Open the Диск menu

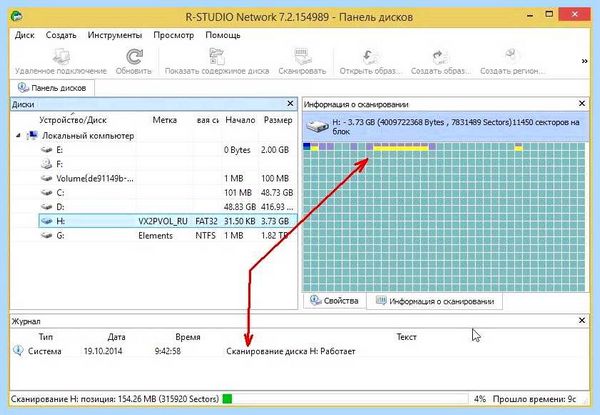coord(24,35)
